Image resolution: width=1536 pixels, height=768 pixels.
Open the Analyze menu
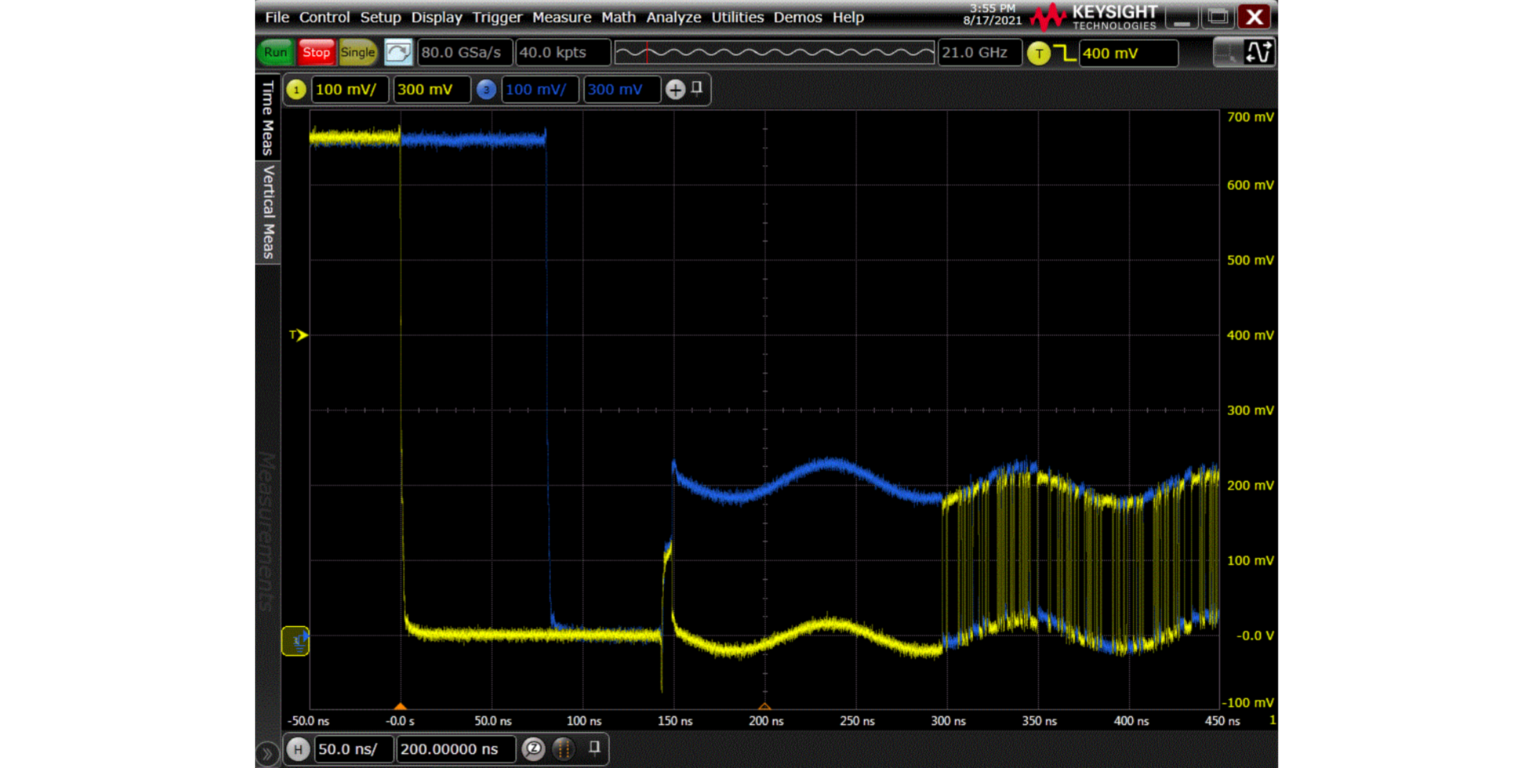pyautogui.click(x=674, y=17)
